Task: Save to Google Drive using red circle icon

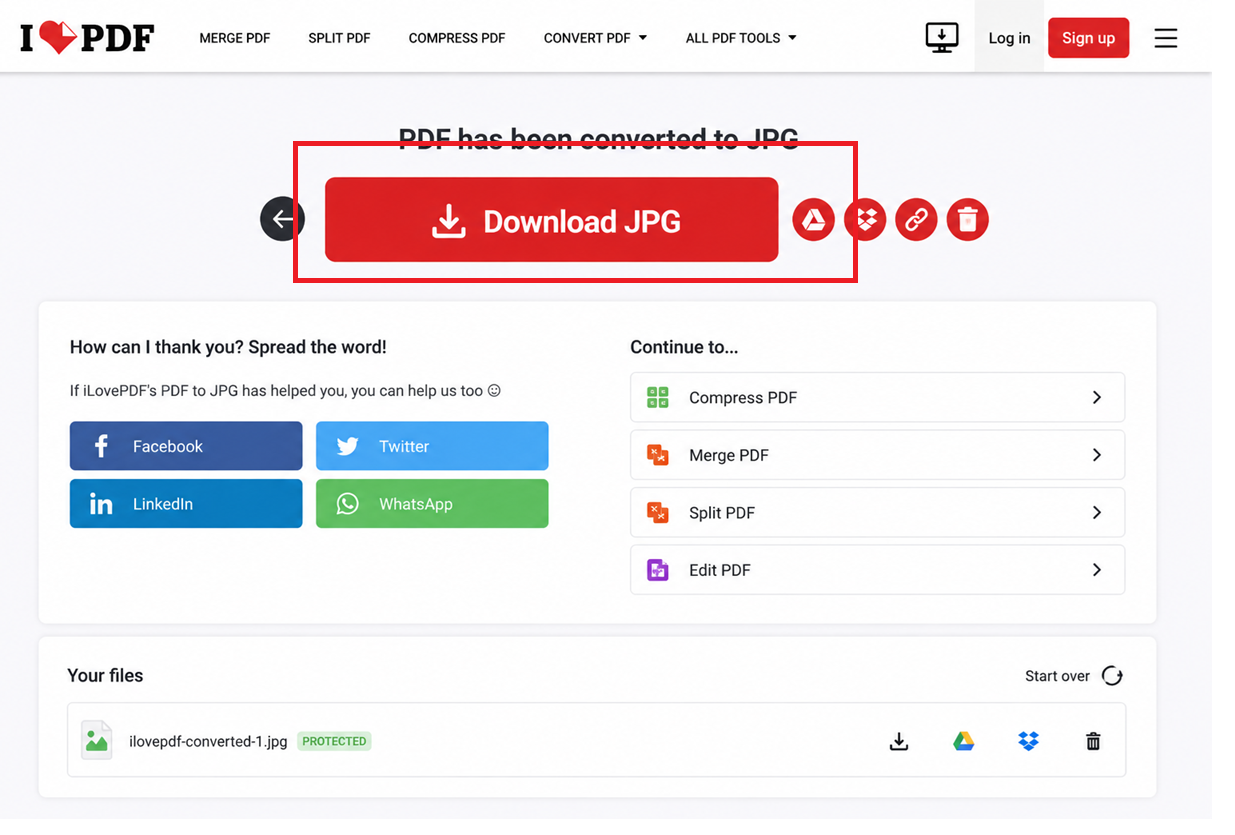Action: pyautogui.click(x=814, y=220)
